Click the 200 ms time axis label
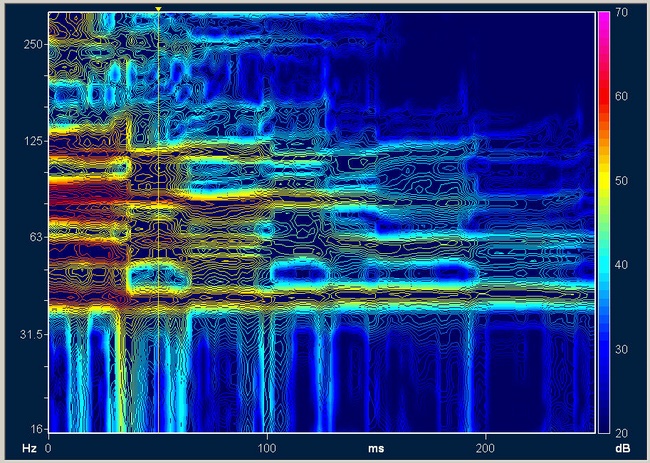This screenshot has width=650, height=463. [x=485, y=448]
